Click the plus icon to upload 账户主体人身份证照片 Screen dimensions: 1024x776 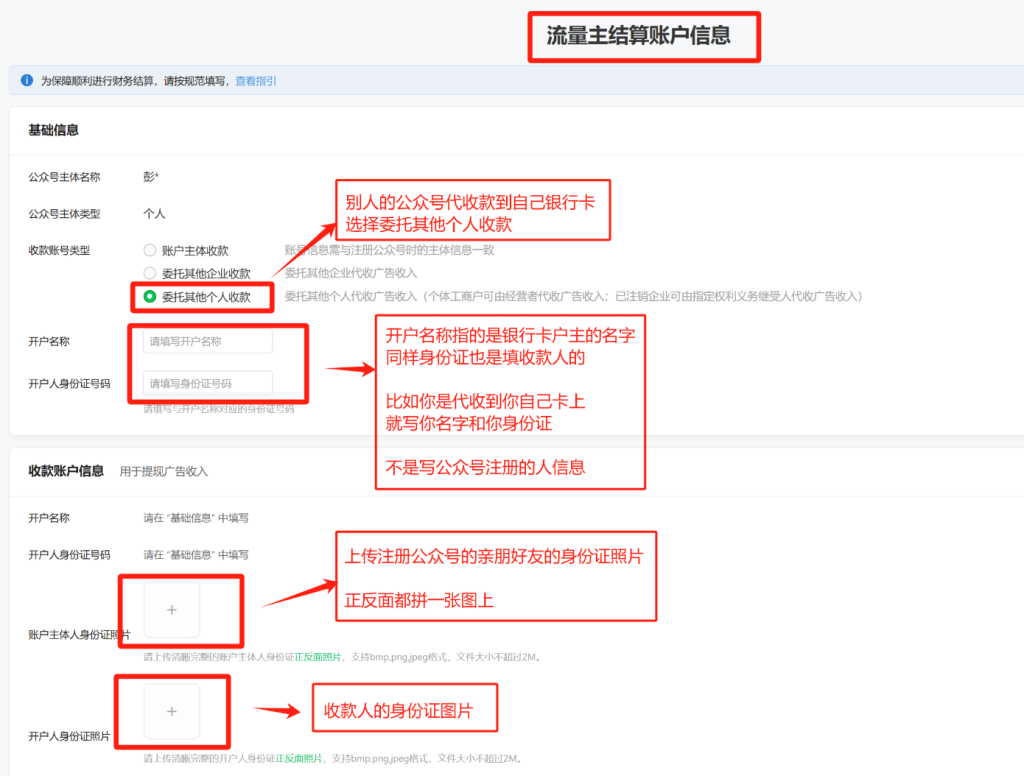[171, 610]
